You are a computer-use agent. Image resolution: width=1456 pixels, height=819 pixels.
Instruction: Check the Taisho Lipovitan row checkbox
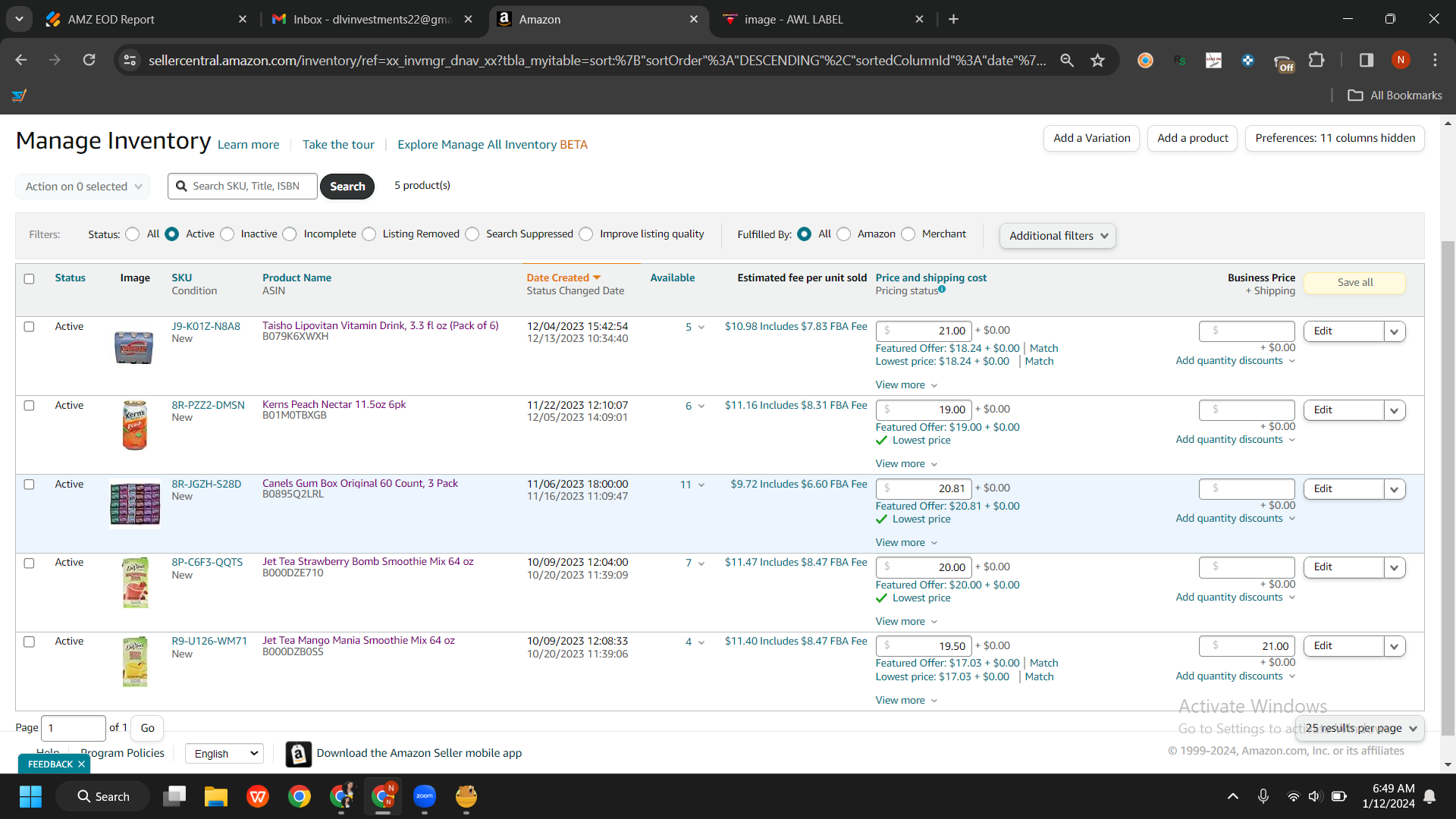click(29, 327)
